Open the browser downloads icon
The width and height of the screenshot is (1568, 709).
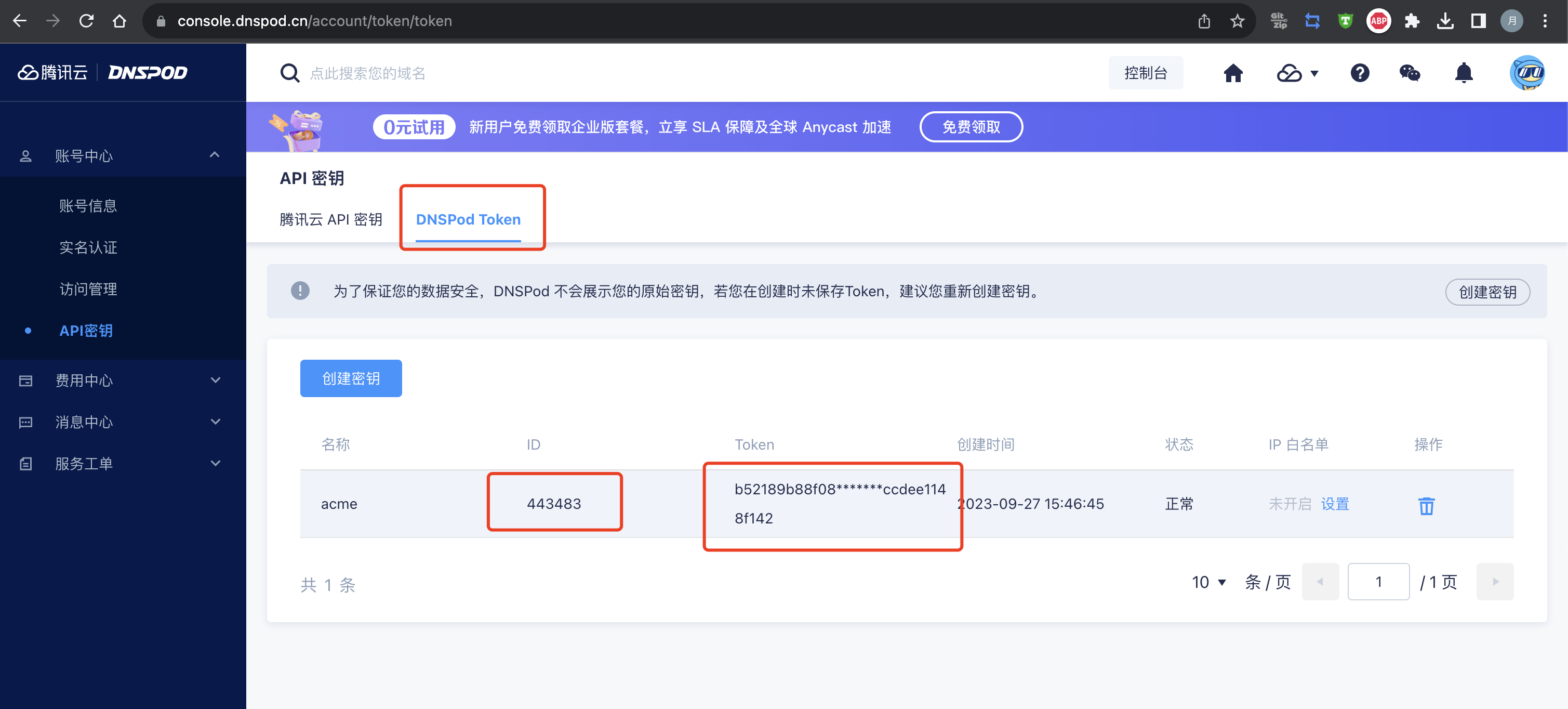point(1445,21)
